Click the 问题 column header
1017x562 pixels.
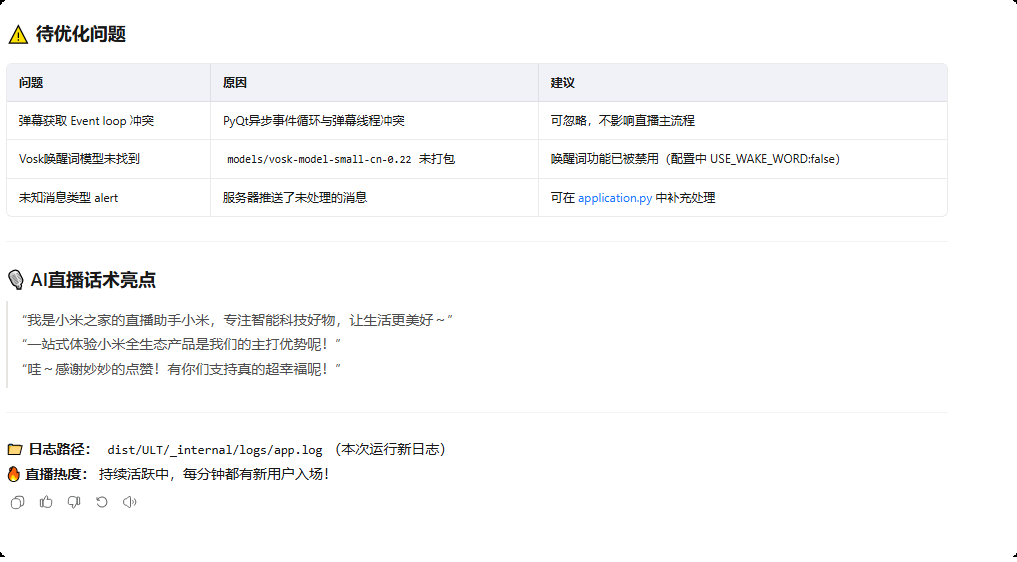[x=31, y=83]
